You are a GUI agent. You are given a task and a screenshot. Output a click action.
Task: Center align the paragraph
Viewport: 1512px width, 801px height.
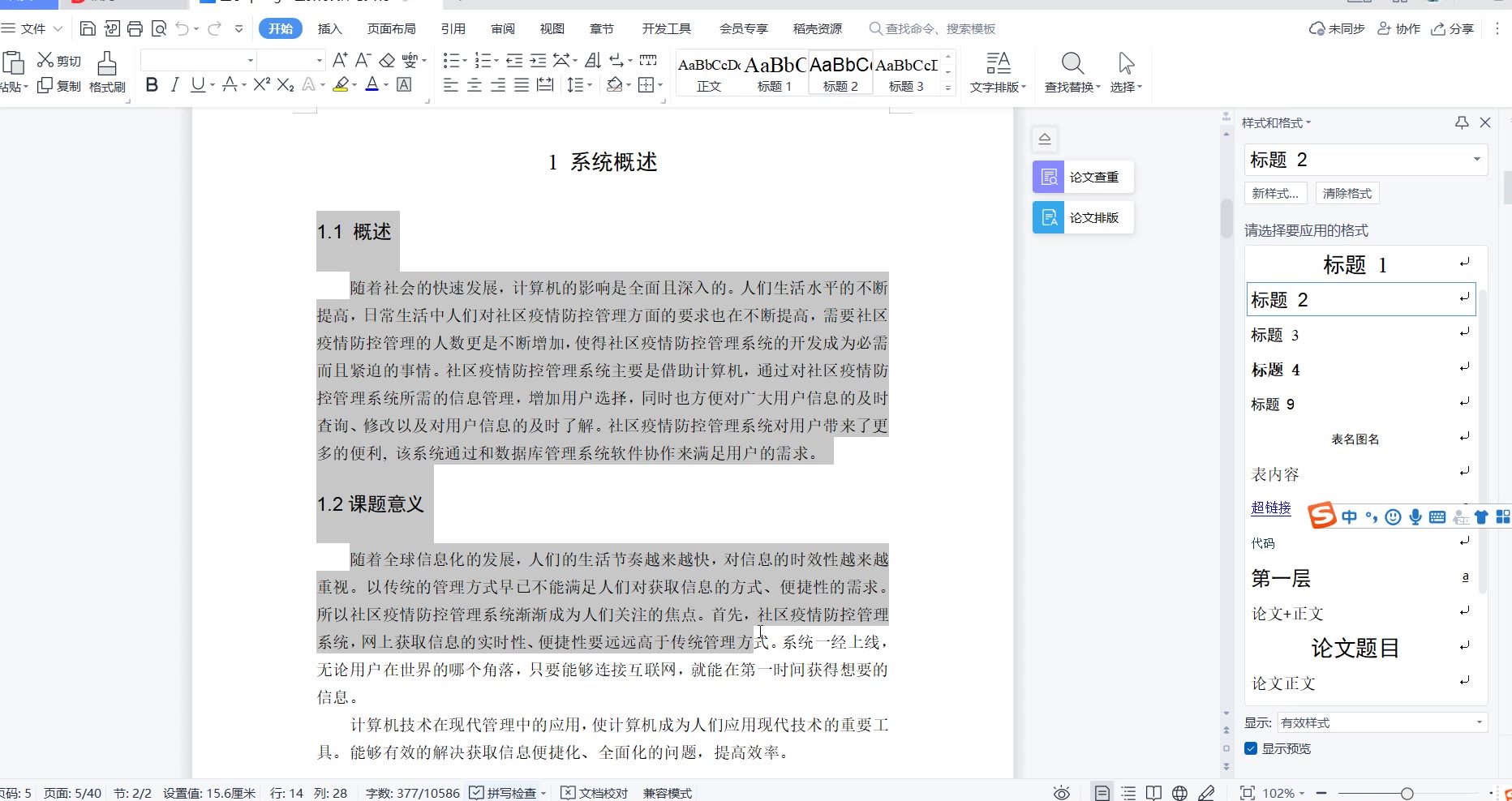pos(475,84)
